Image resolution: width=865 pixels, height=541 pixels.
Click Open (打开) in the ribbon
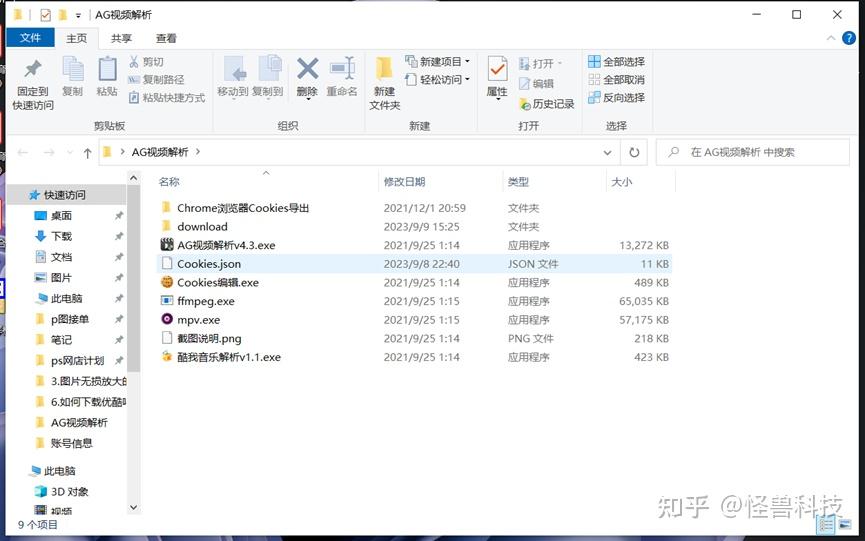[x=541, y=64]
